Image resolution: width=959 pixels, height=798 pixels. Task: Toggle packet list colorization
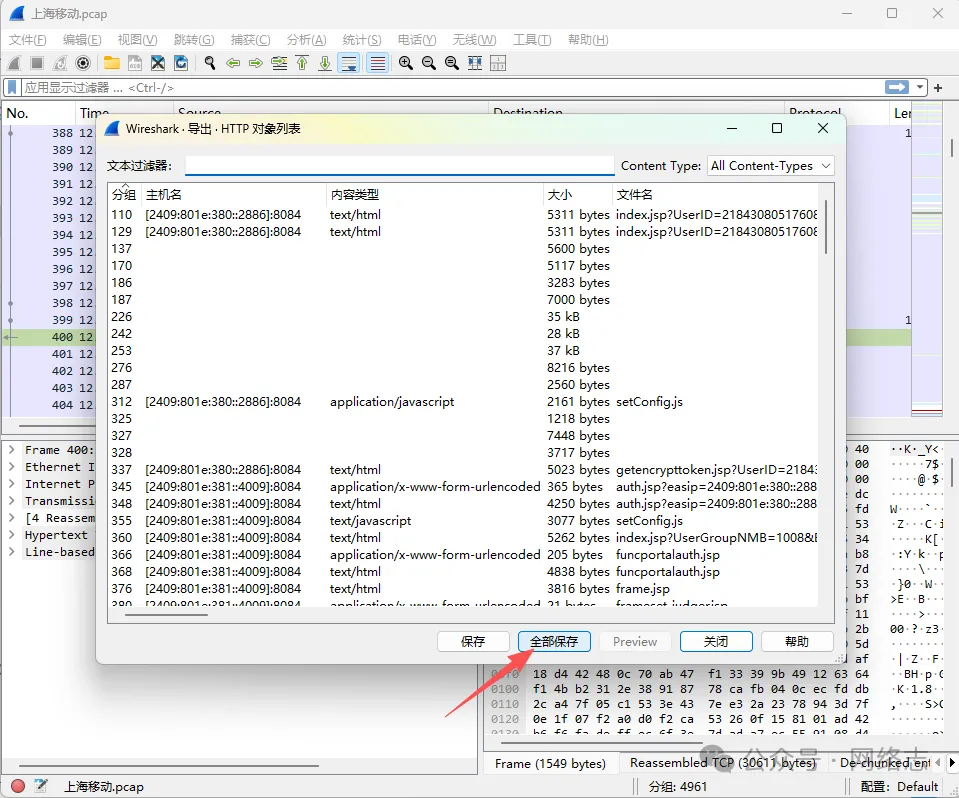point(377,63)
